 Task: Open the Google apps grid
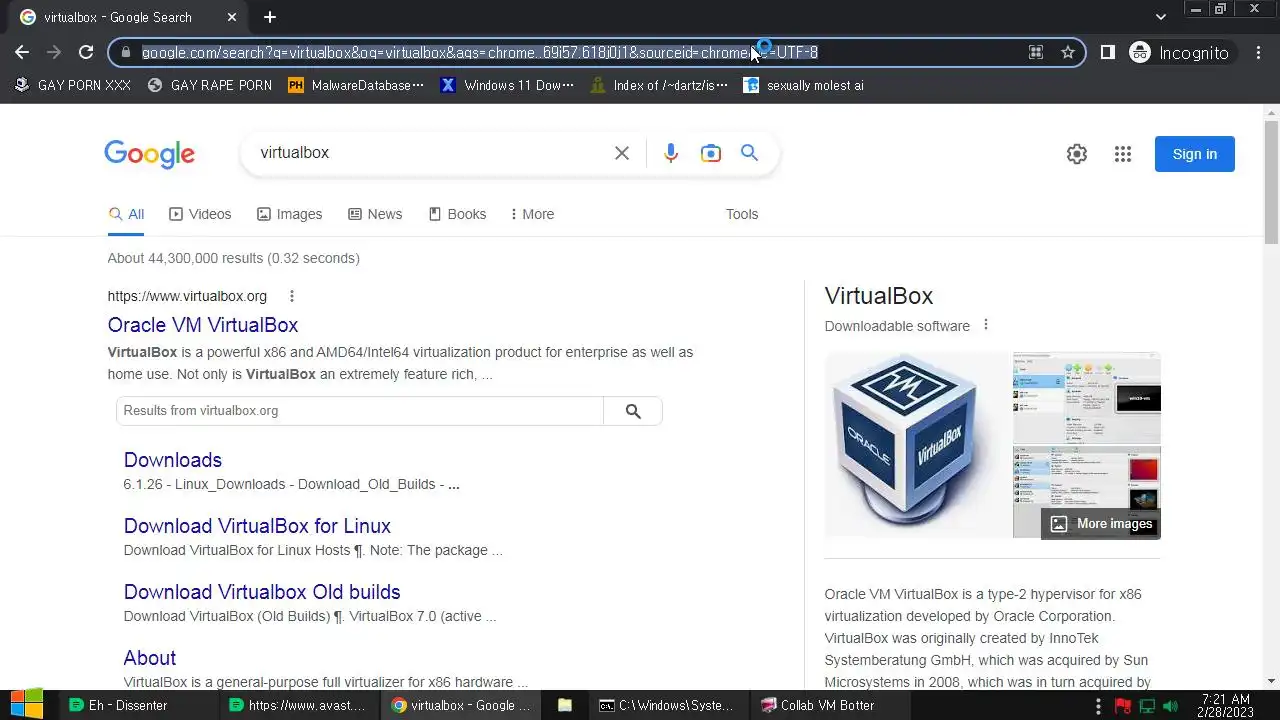point(1123,154)
